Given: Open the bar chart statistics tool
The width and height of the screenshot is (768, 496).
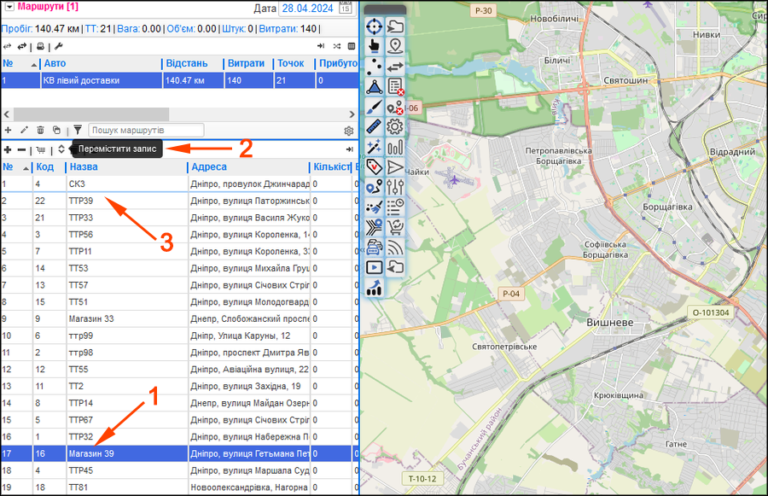Looking at the screenshot, I should click(x=395, y=146).
